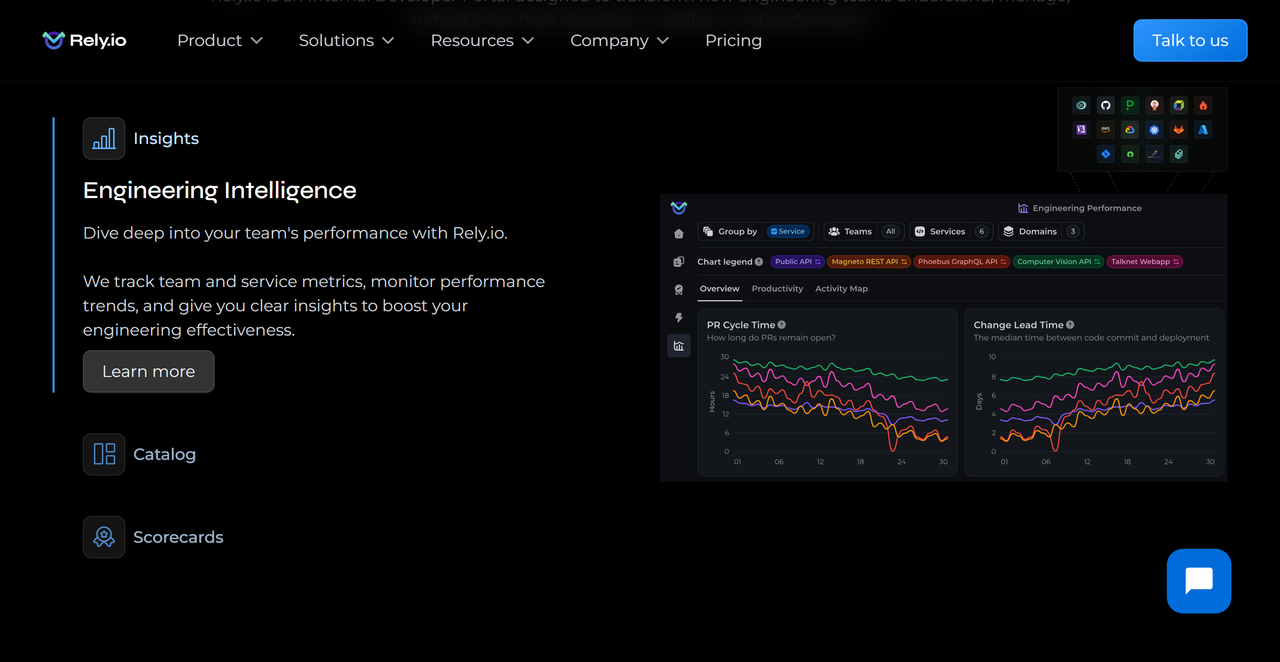Click the stacked documents icon in dashboard sidebar

[679, 262]
